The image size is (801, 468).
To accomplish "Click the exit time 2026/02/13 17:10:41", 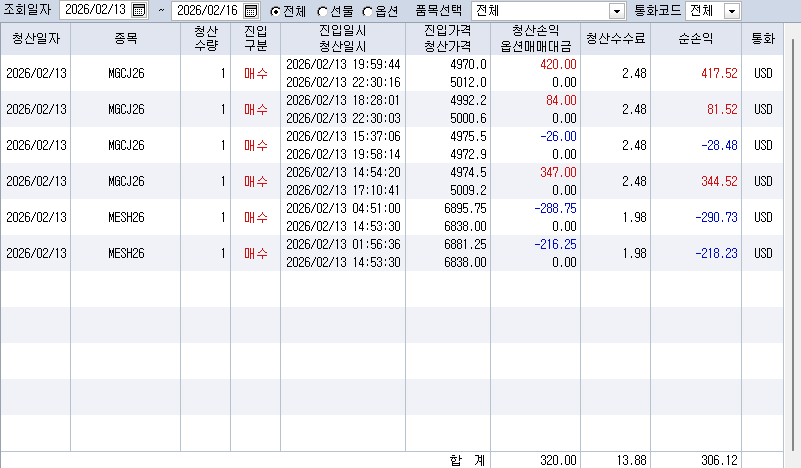I will pos(343,190).
